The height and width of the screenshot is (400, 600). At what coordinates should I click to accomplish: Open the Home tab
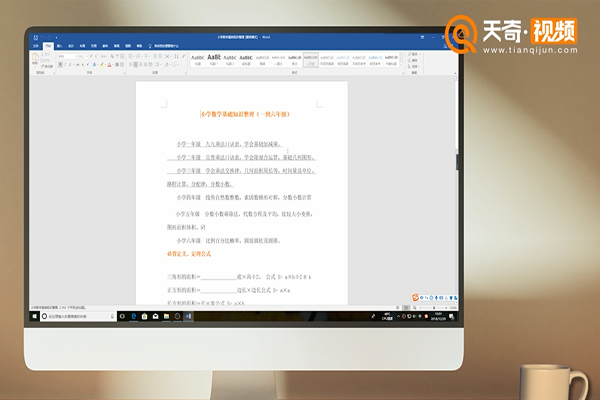coord(48,46)
